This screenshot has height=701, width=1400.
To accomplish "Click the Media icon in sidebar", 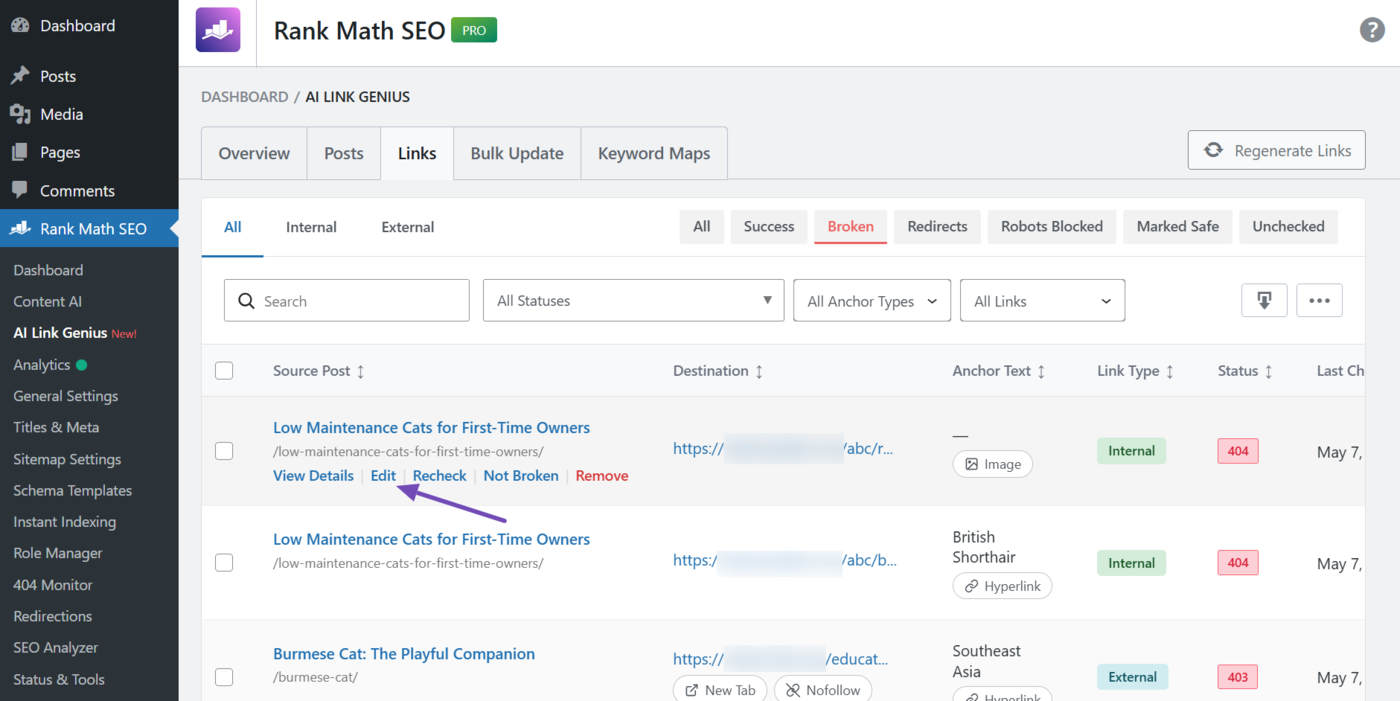I will pyautogui.click(x=20, y=114).
